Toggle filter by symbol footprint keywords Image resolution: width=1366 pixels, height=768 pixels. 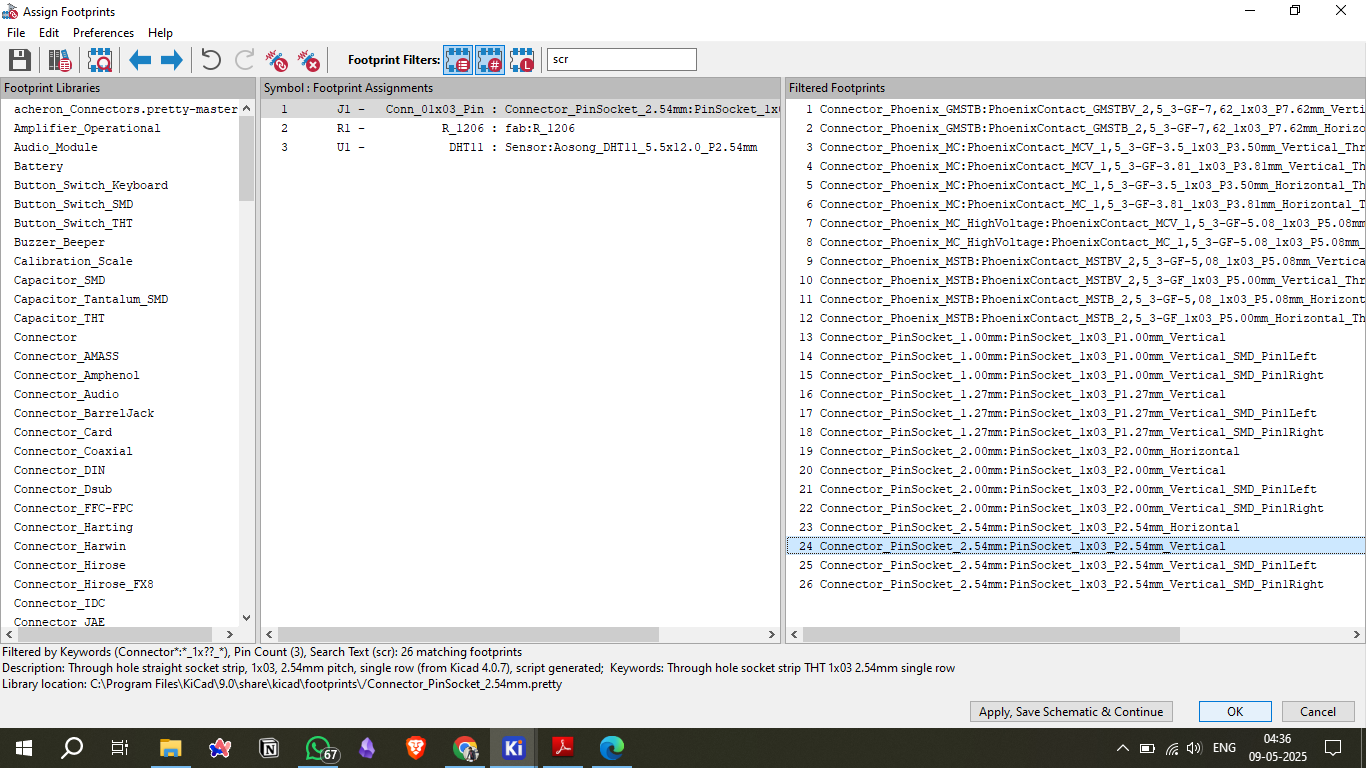pos(458,60)
